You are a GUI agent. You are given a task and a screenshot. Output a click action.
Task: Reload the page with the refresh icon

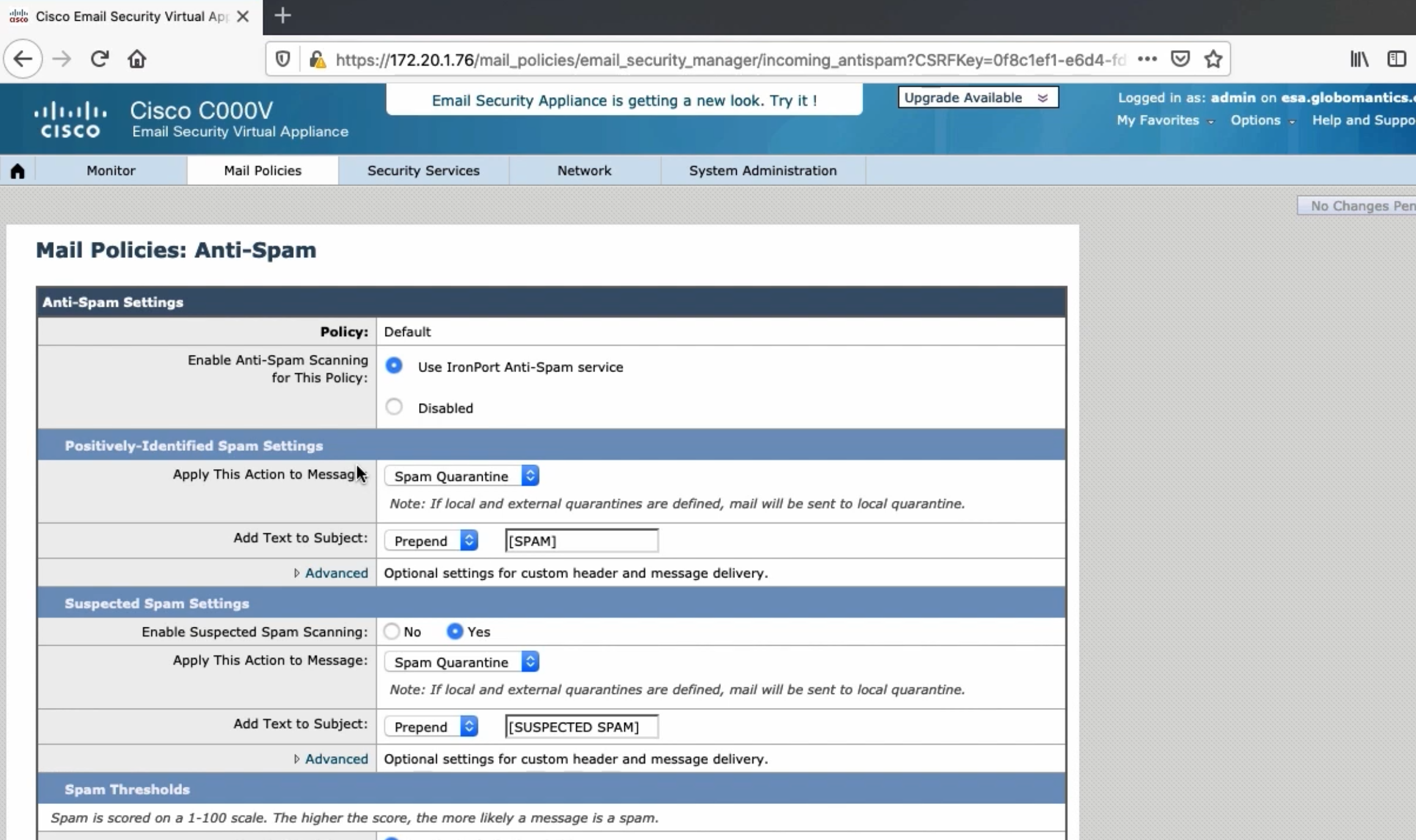100,59
